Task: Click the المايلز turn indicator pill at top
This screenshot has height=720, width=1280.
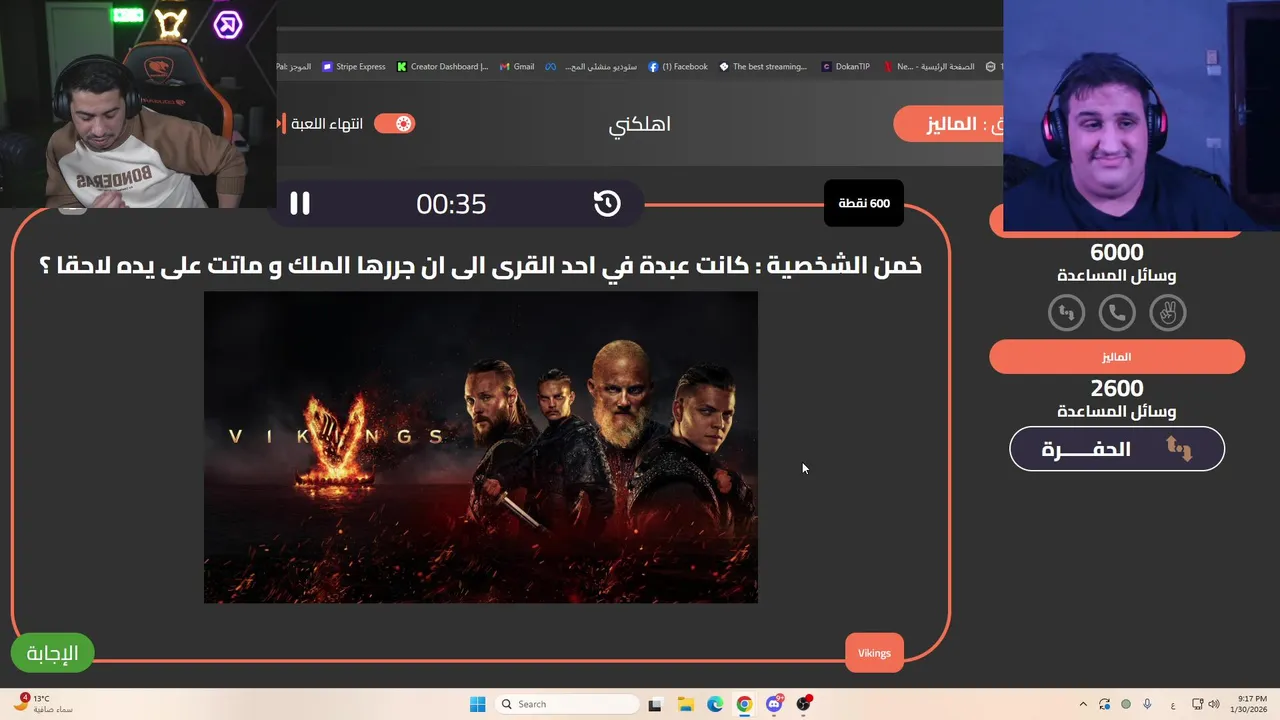Action: click(x=948, y=124)
